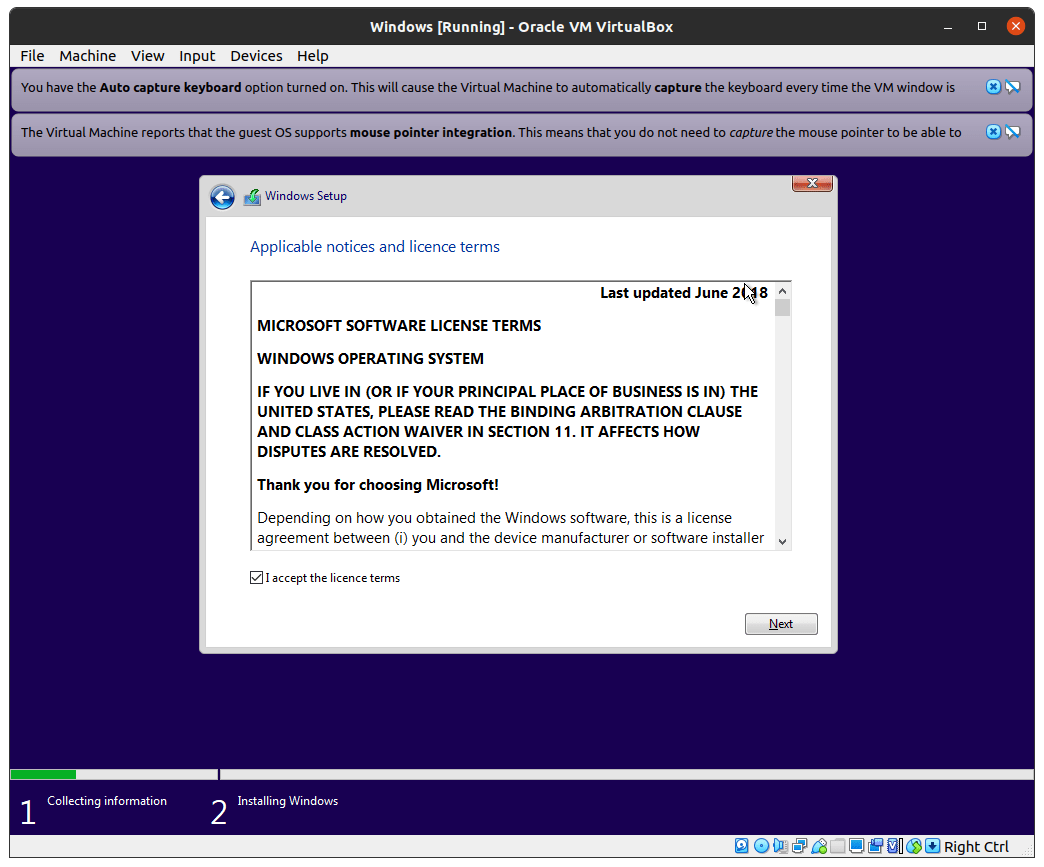
Task: Suppress the mouse pointer integration message permanently
Action: click(x=1013, y=132)
